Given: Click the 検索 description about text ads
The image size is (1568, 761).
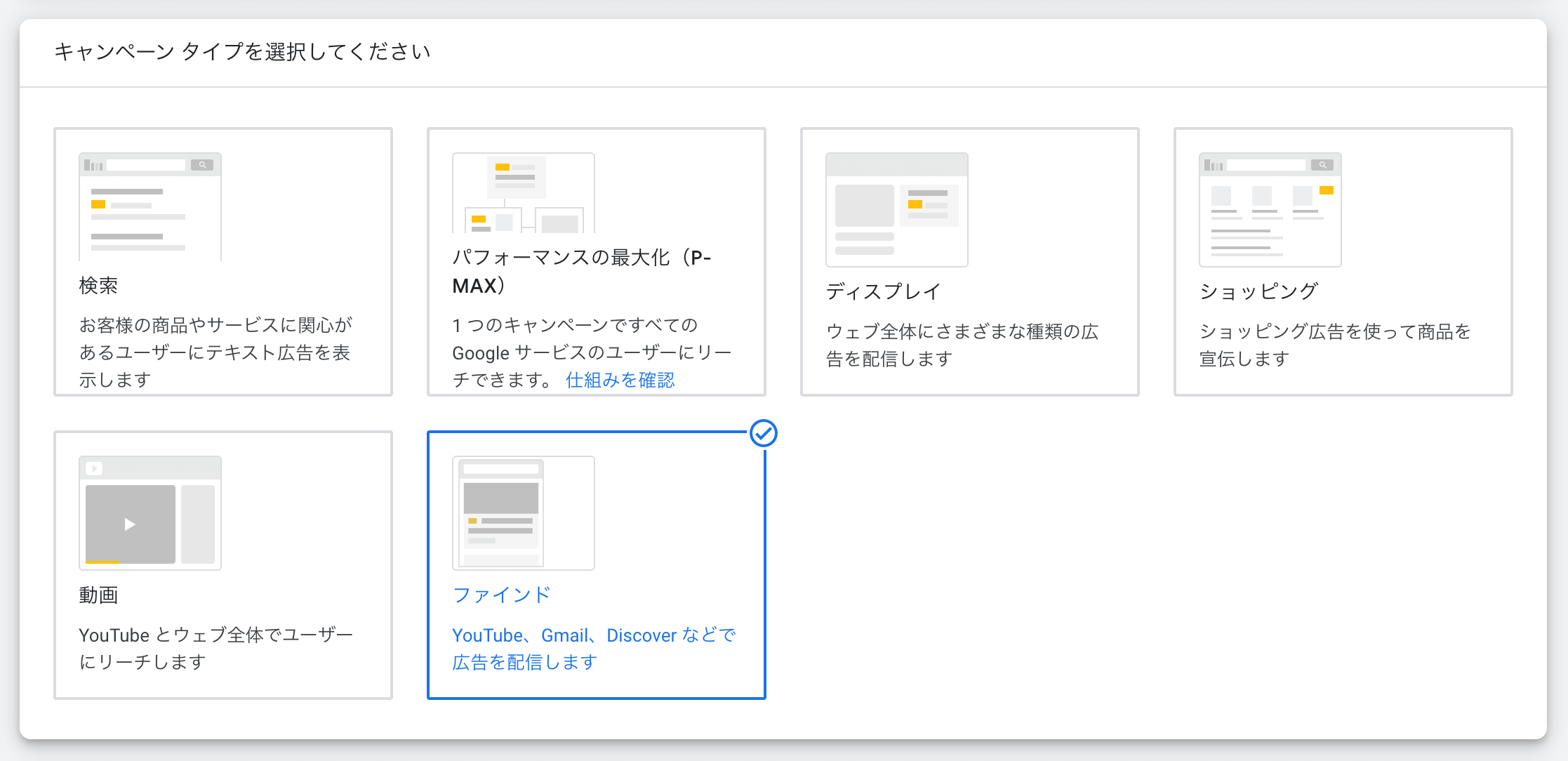Looking at the screenshot, I should coord(215,352).
